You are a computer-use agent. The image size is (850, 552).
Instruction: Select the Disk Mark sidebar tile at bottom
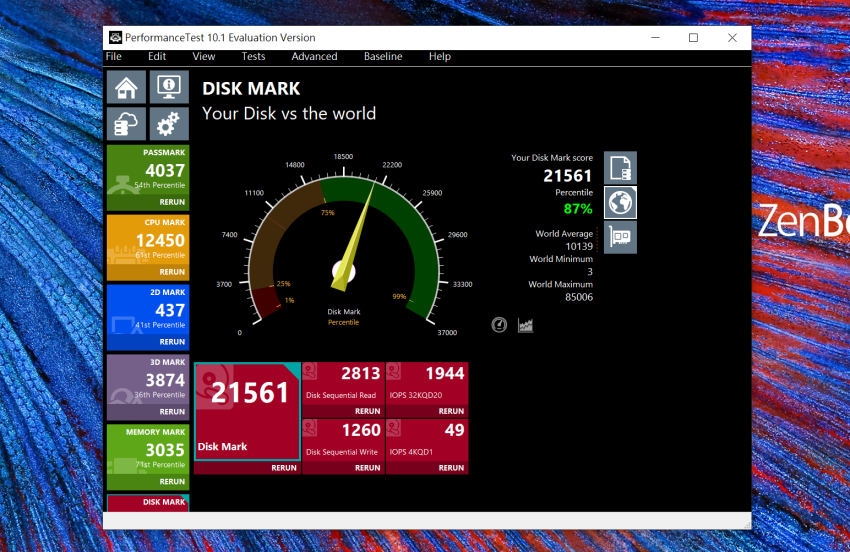click(x=148, y=503)
